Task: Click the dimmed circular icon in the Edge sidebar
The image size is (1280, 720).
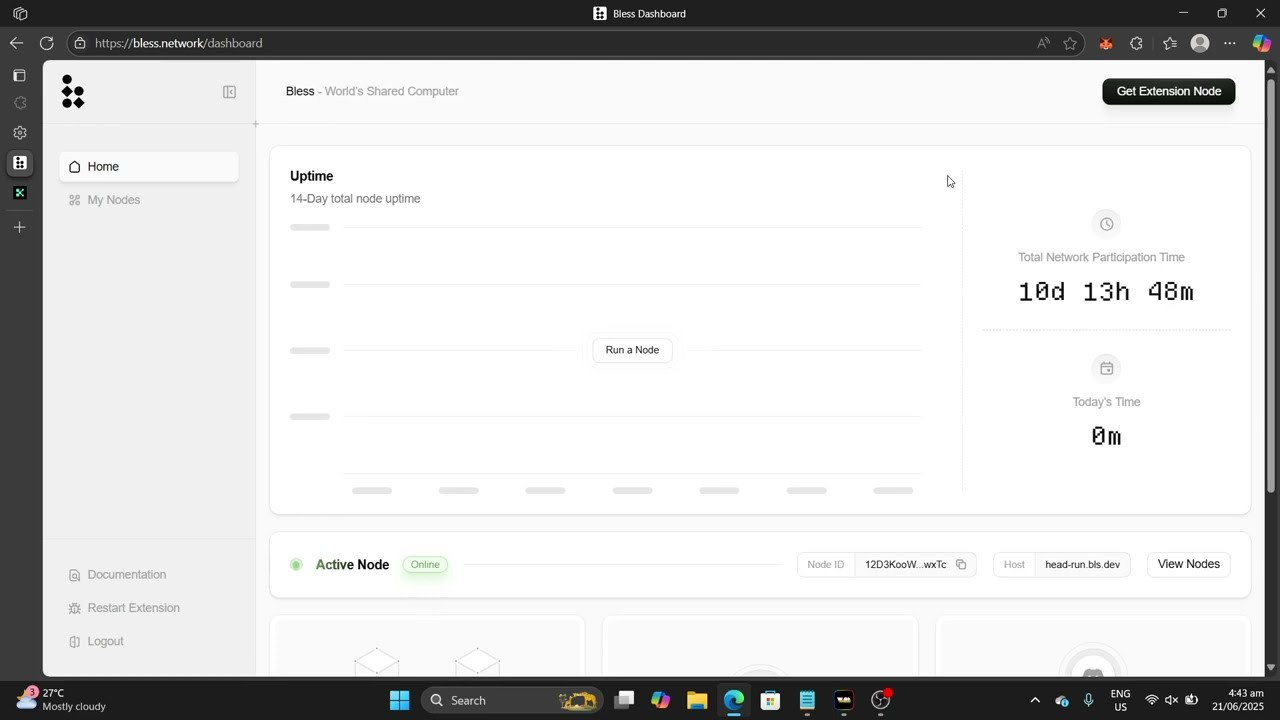Action: point(19,103)
